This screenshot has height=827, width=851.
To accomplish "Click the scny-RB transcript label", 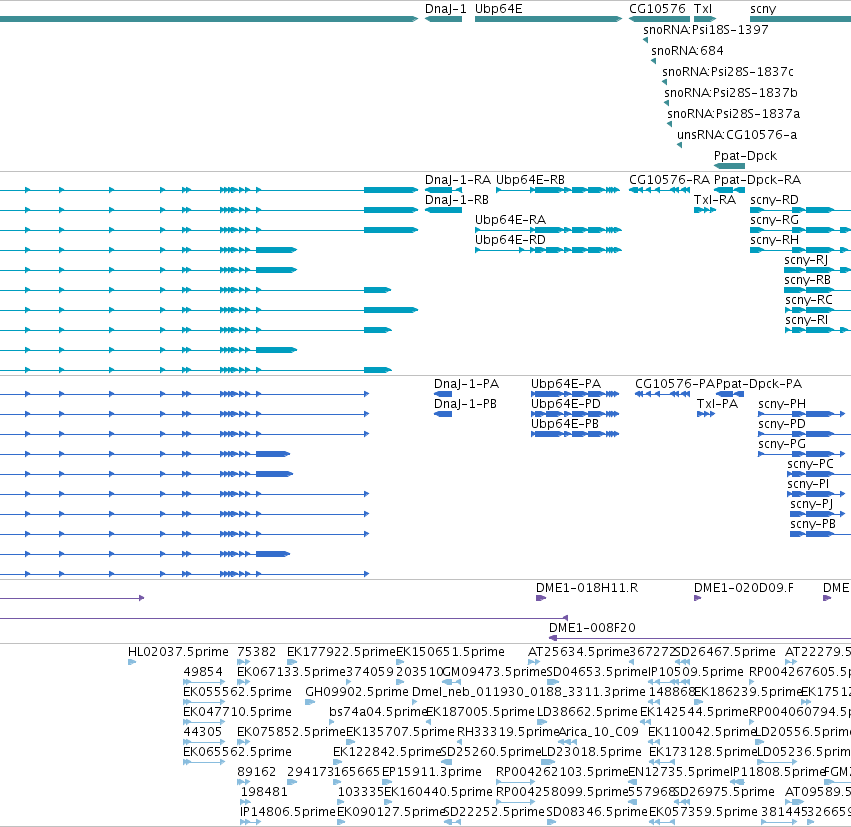I will (808, 280).
